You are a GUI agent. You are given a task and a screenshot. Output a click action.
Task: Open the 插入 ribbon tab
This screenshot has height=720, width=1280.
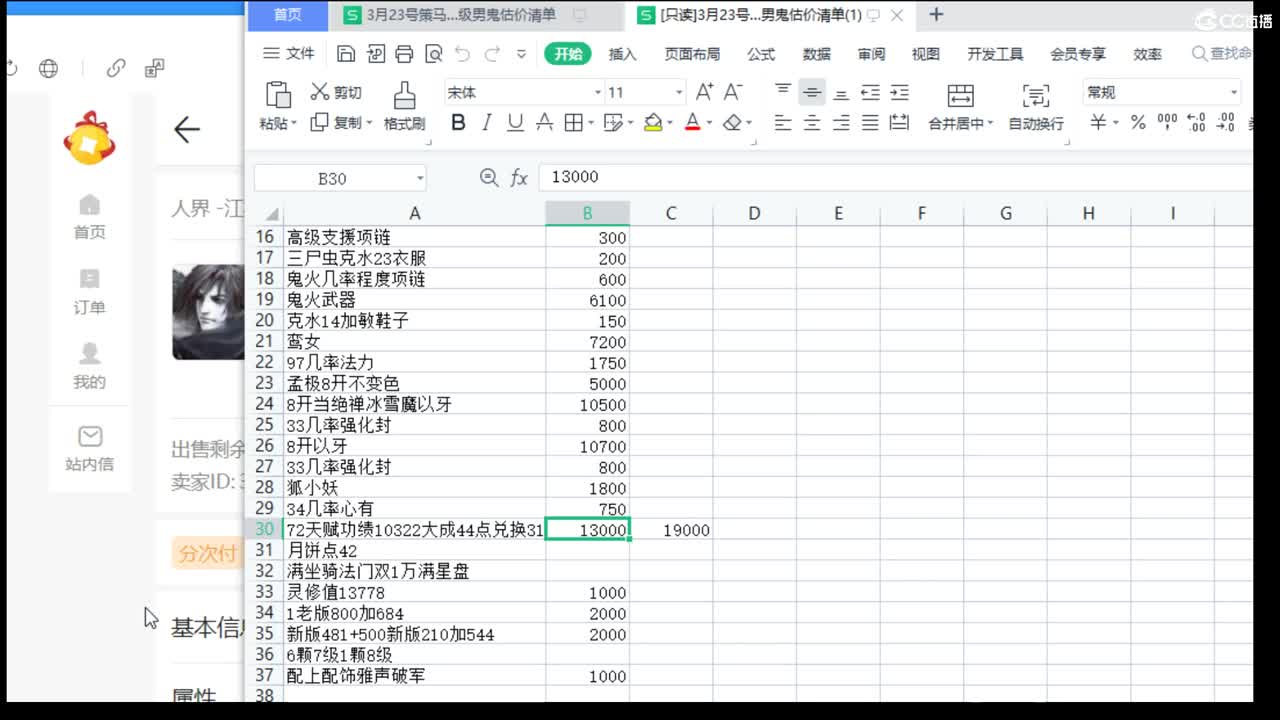pyautogui.click(x=622, y=54)
